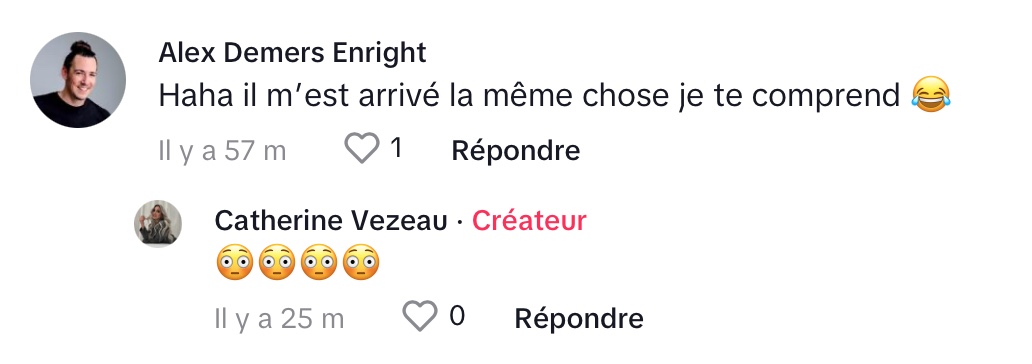Reply to Alex's comment via Répondre

click(515, 151)
